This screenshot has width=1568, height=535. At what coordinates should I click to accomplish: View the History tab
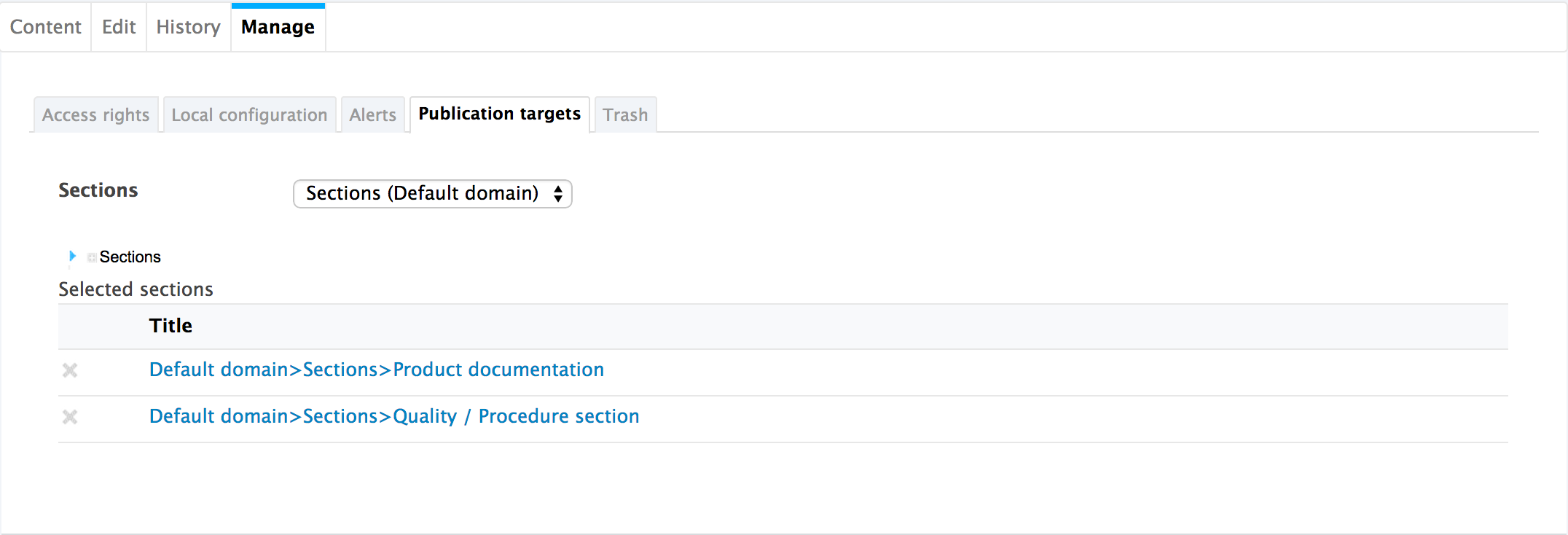(x=188, y=27)
